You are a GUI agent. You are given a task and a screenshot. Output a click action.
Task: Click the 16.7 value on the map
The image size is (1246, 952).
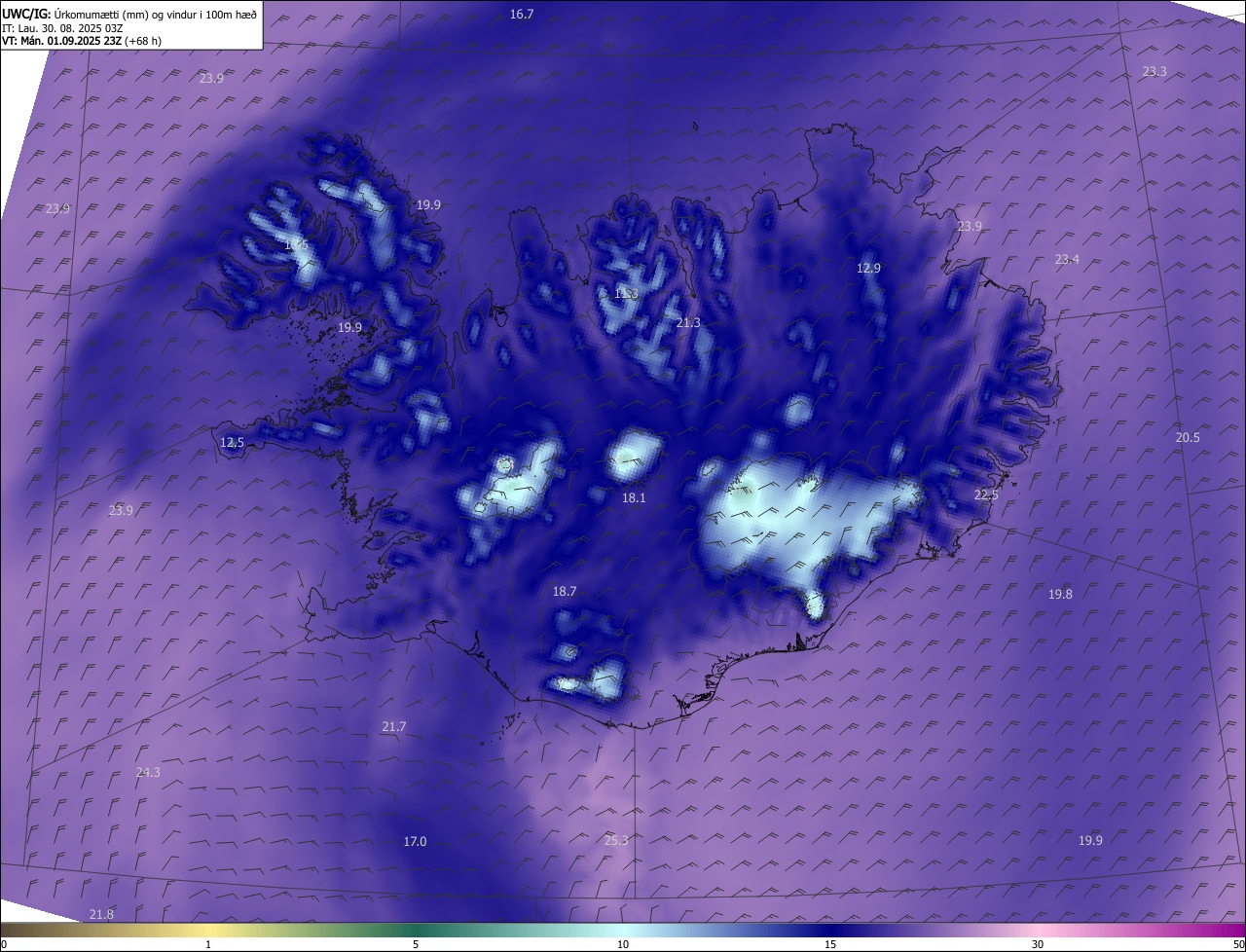pos(523,14)
